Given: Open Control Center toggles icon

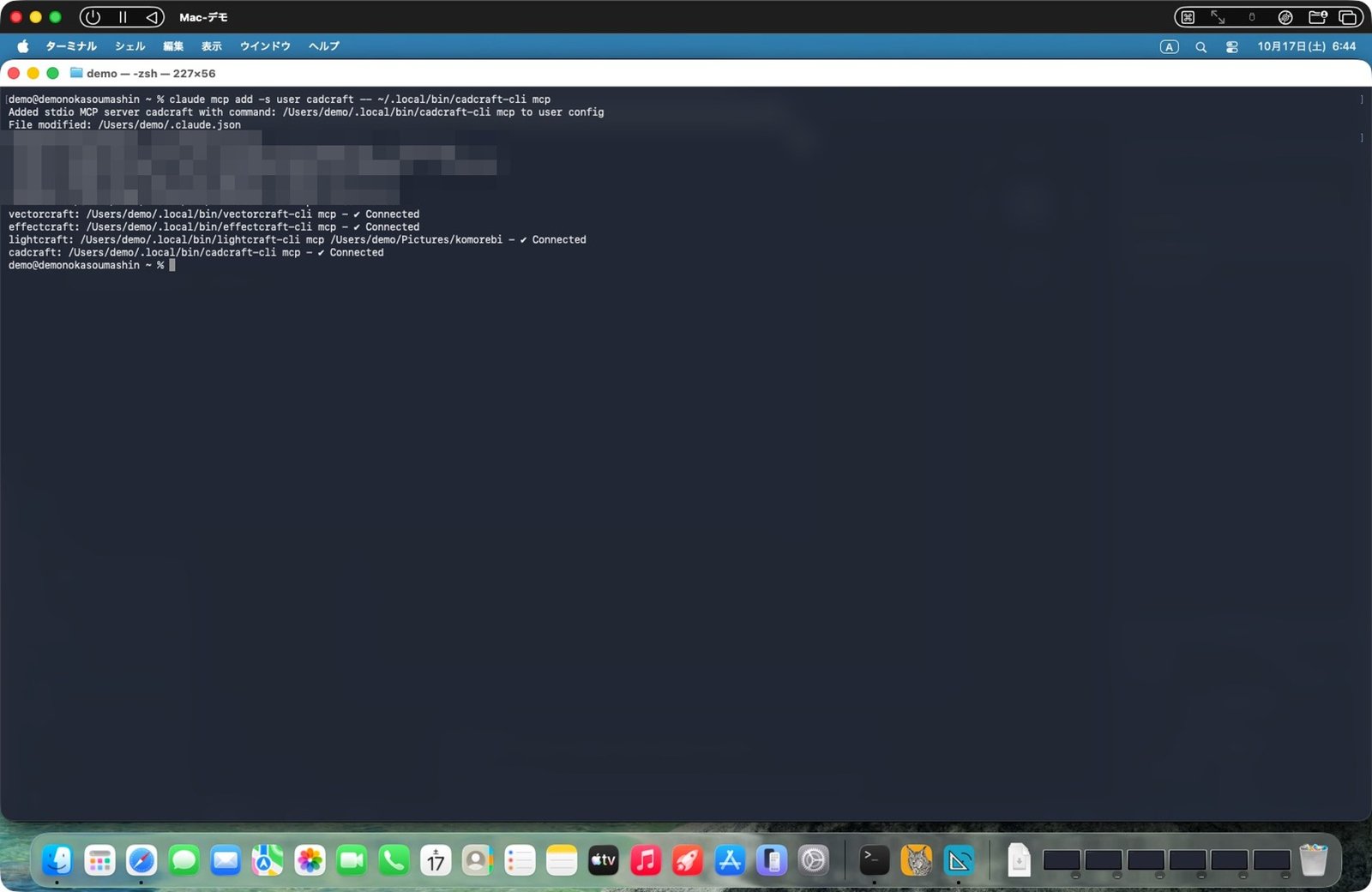Looking at the screenshot, I should click(x=1232, y=47).
